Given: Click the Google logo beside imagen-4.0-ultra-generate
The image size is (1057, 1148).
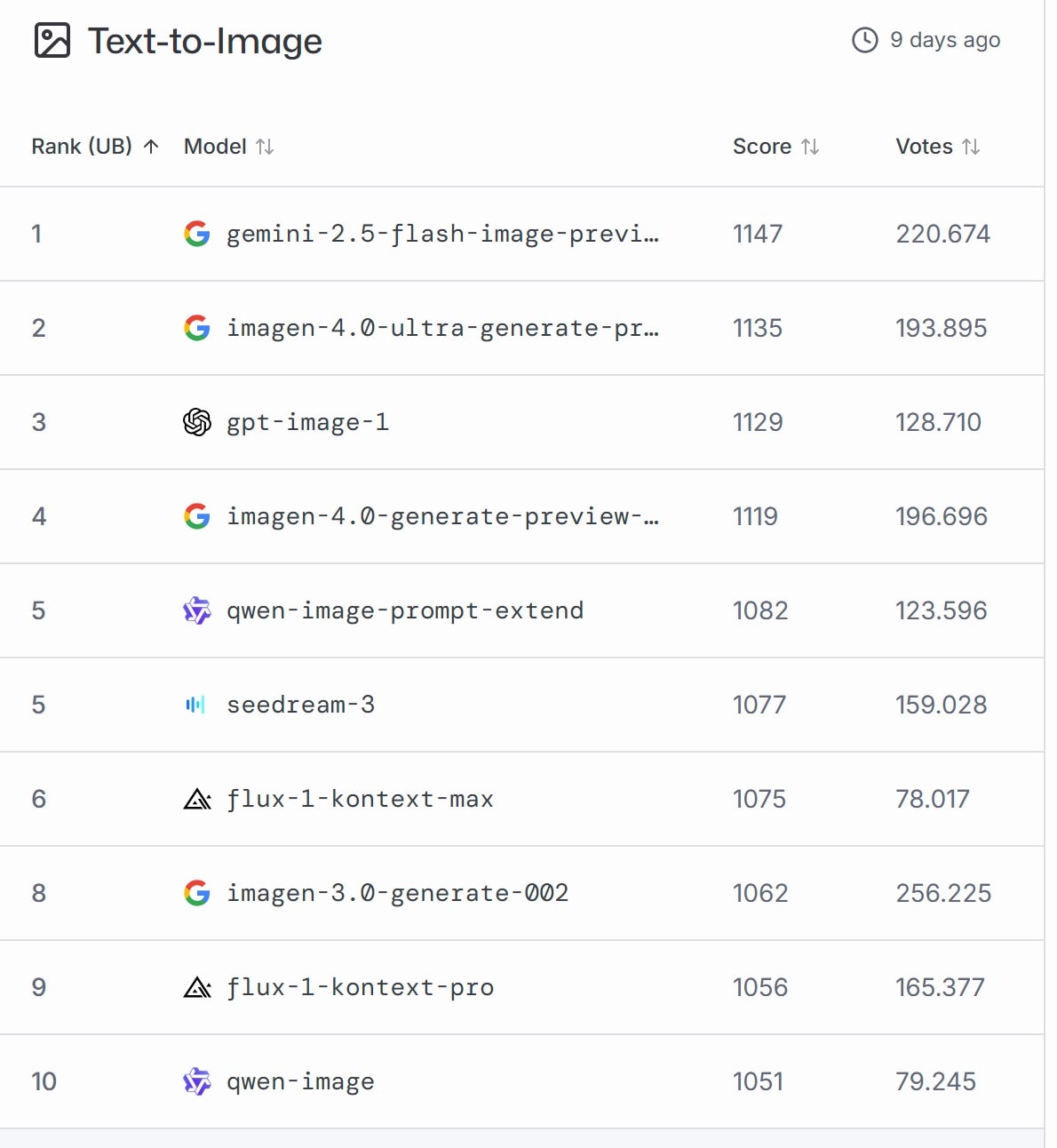Looking at the screenshot, I should point(197,328).
